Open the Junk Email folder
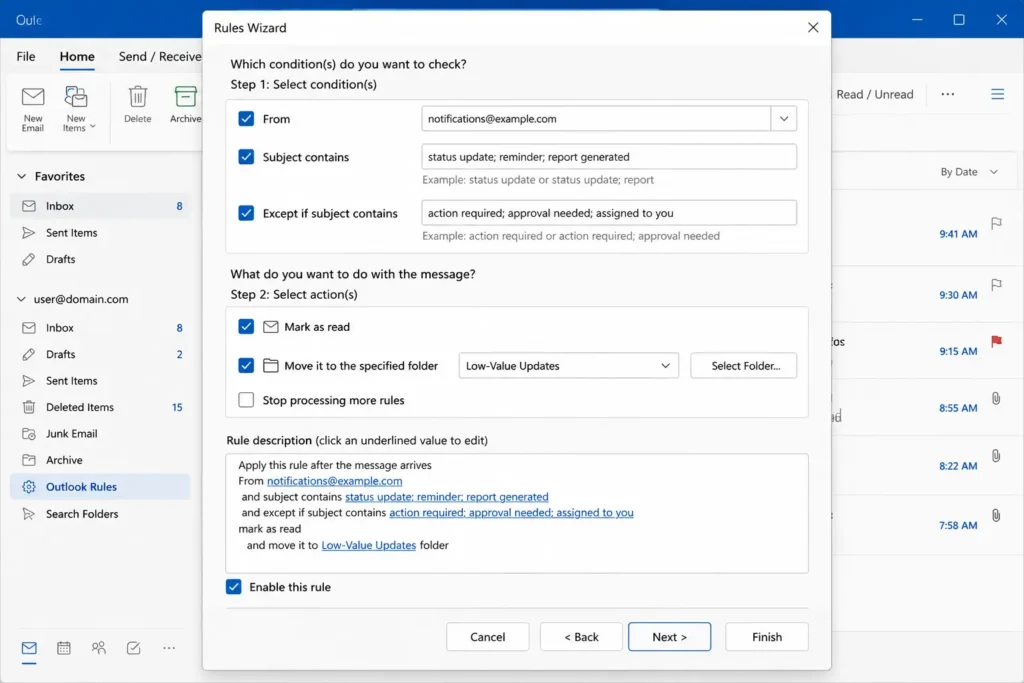 click(x=101, y=434)
